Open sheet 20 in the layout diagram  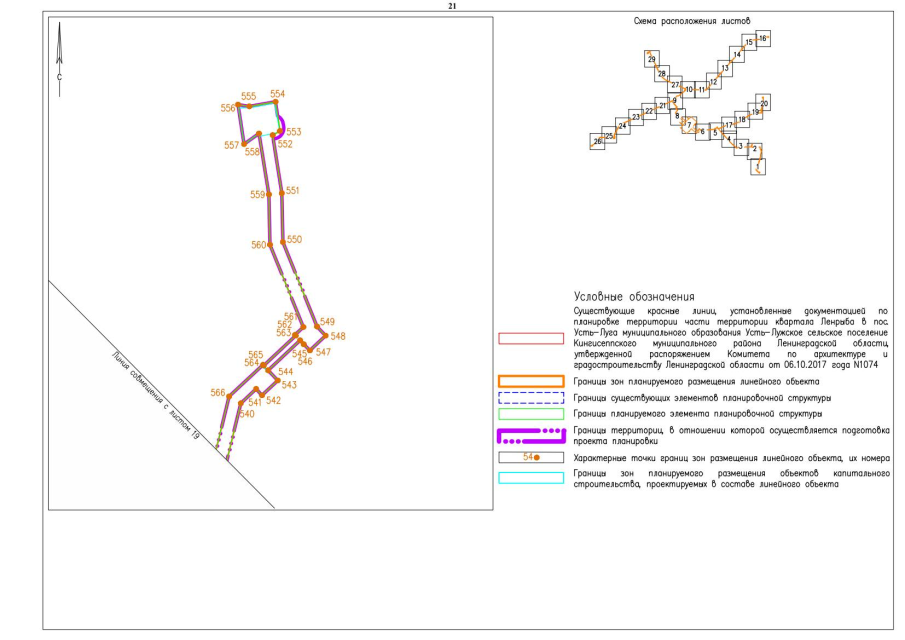coord(764,103)
